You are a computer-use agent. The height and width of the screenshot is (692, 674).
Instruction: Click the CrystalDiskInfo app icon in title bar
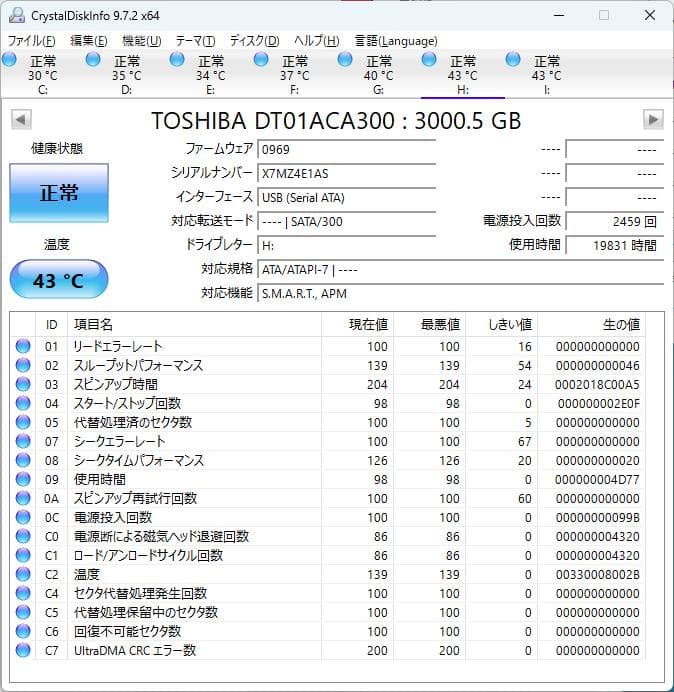click(17, 15)
